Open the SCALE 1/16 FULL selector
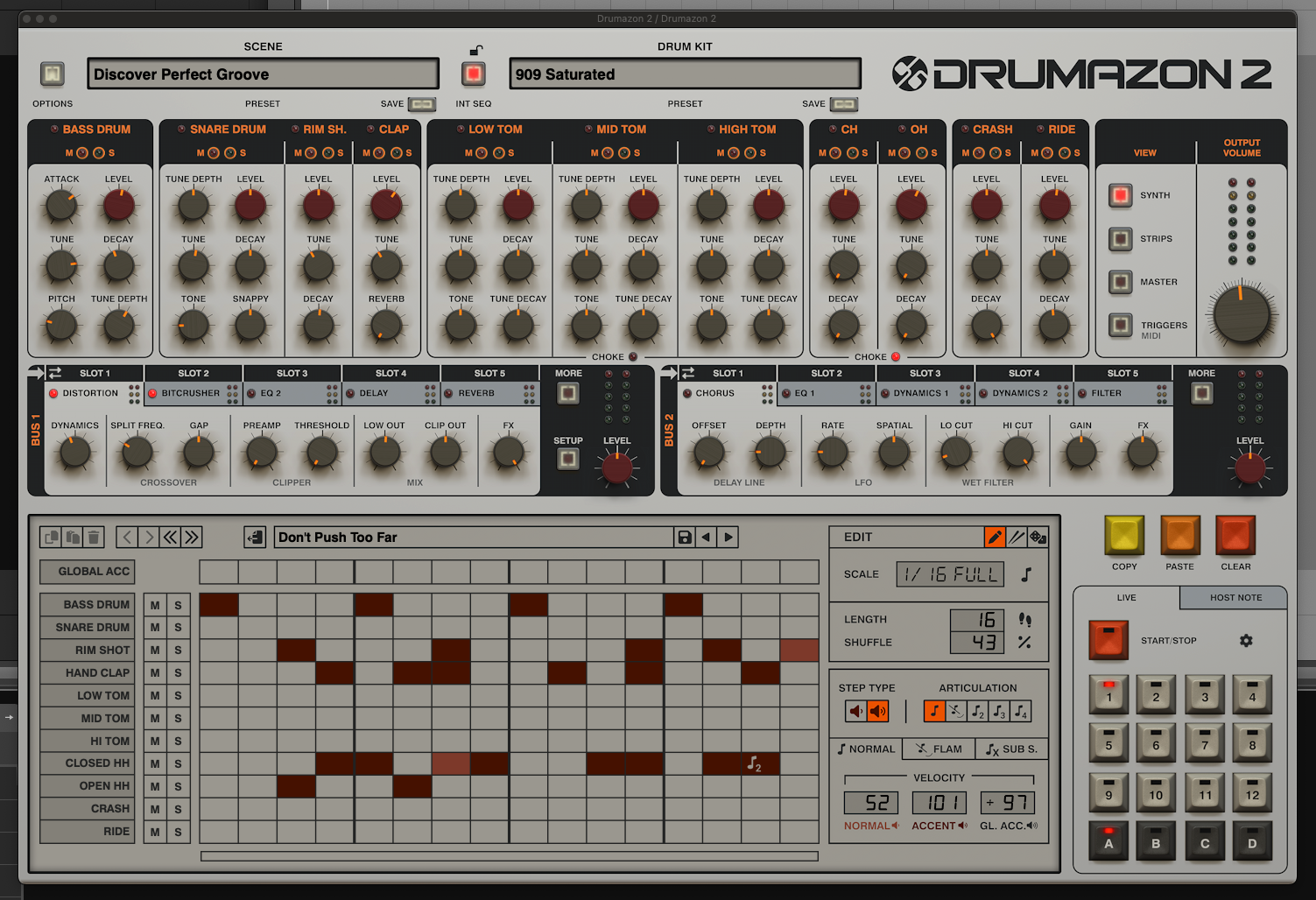 click(x=951, y=574)
